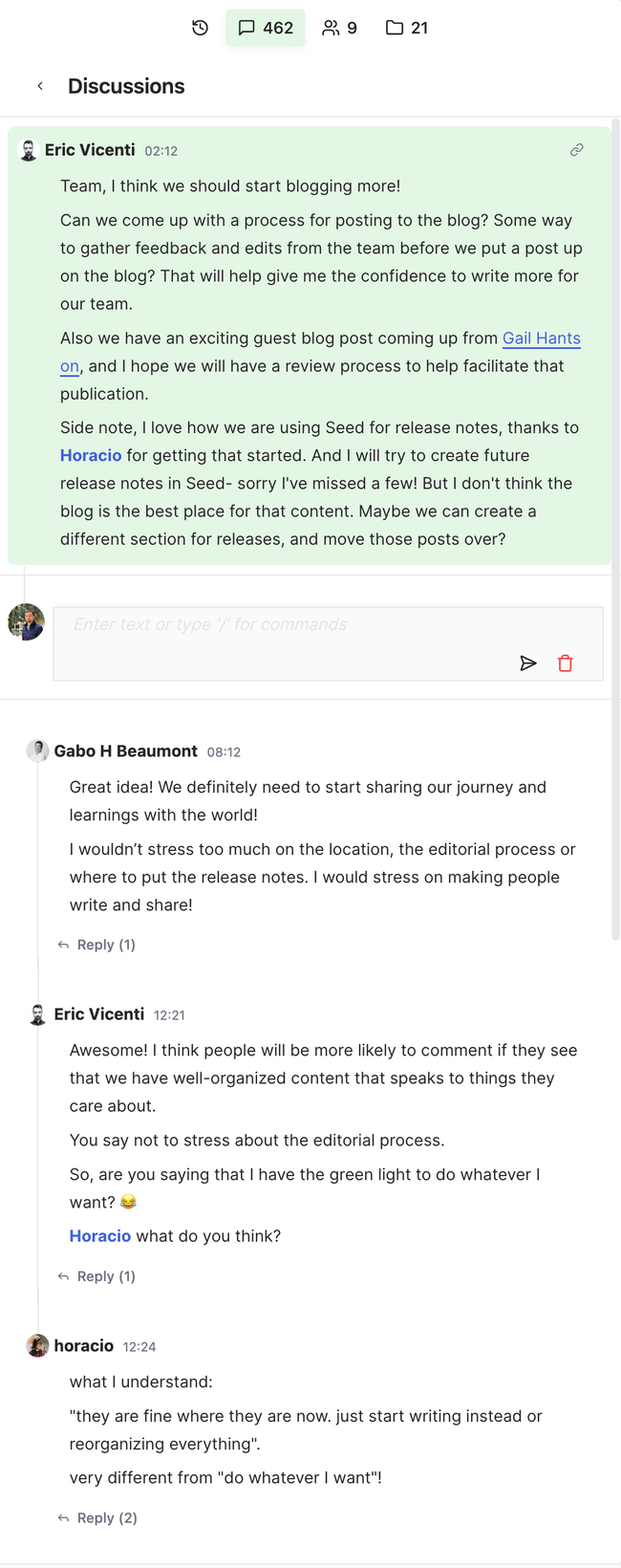Copy link icon on Eric Vicenti's post
The width and height of the screenshot is (621, 1568).
[x=577, y=150]
